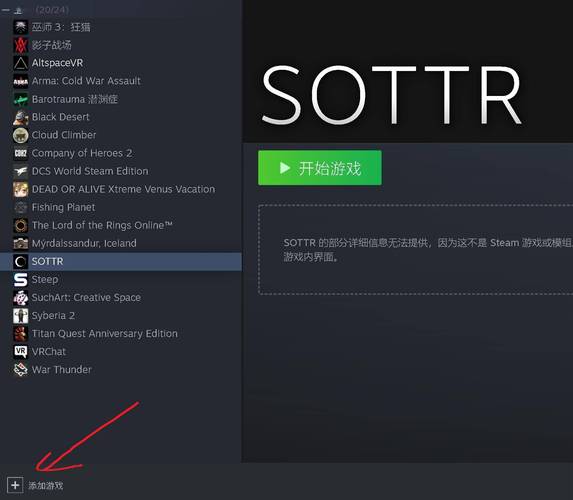Click the SuchArt: Creative Space icon

pos(20,298)
